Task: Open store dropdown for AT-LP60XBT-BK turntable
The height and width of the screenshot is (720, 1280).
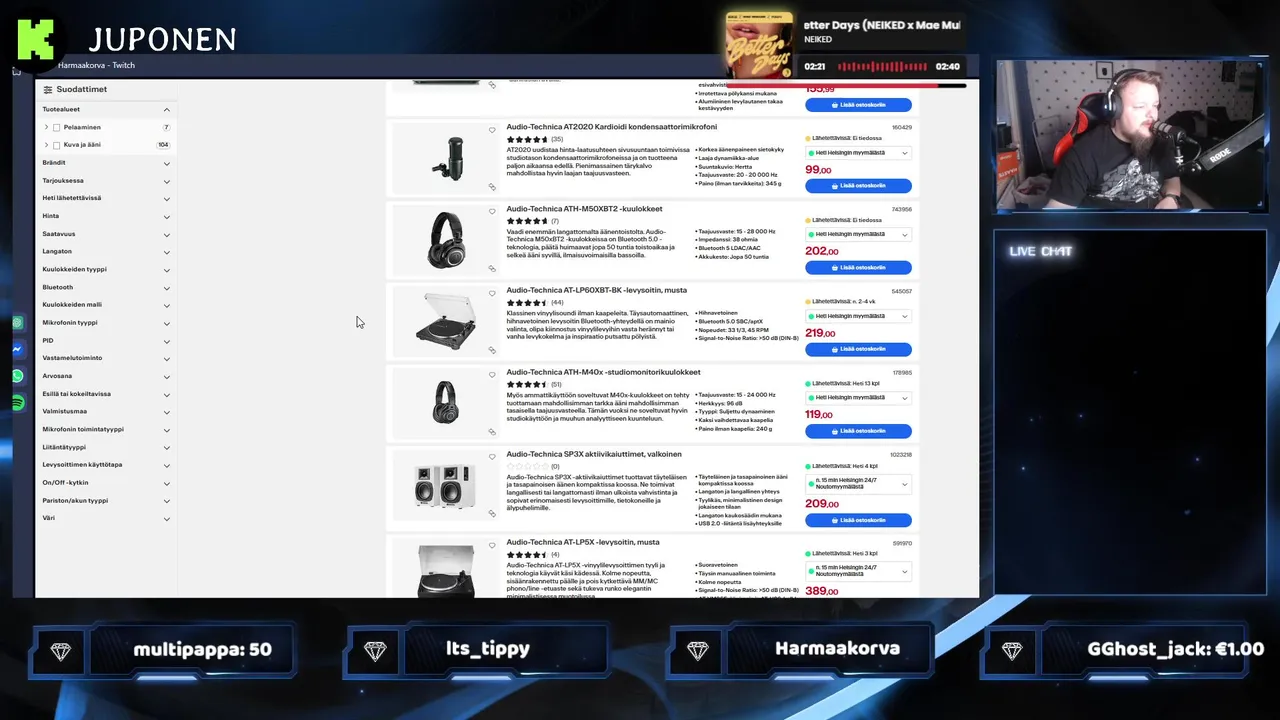Action: point(858,316)
